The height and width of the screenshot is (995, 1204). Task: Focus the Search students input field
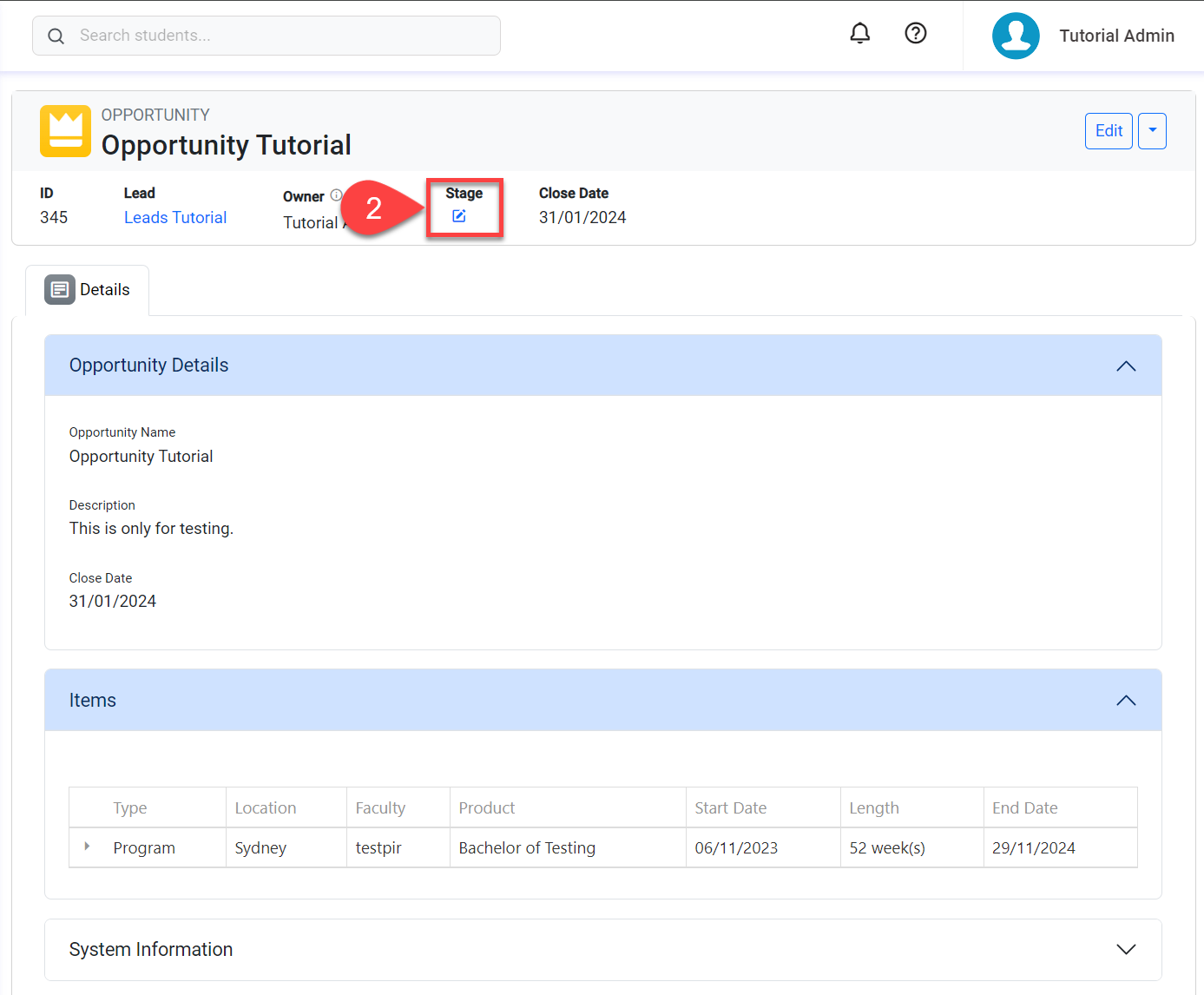pyautogui.click(x=278, y=36)
